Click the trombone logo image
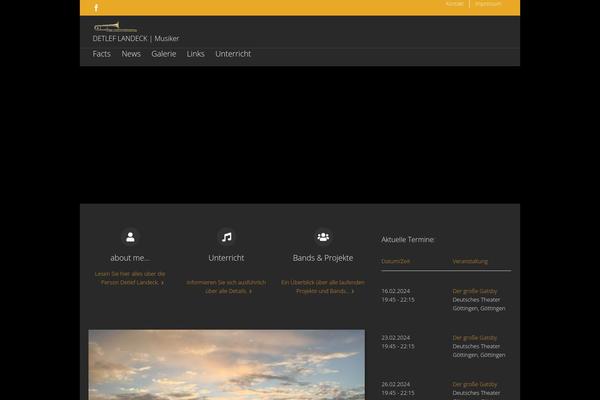Image resolution: width=600 pixels, height=400 pixels. pyautogui.click(x=115, y=26)
